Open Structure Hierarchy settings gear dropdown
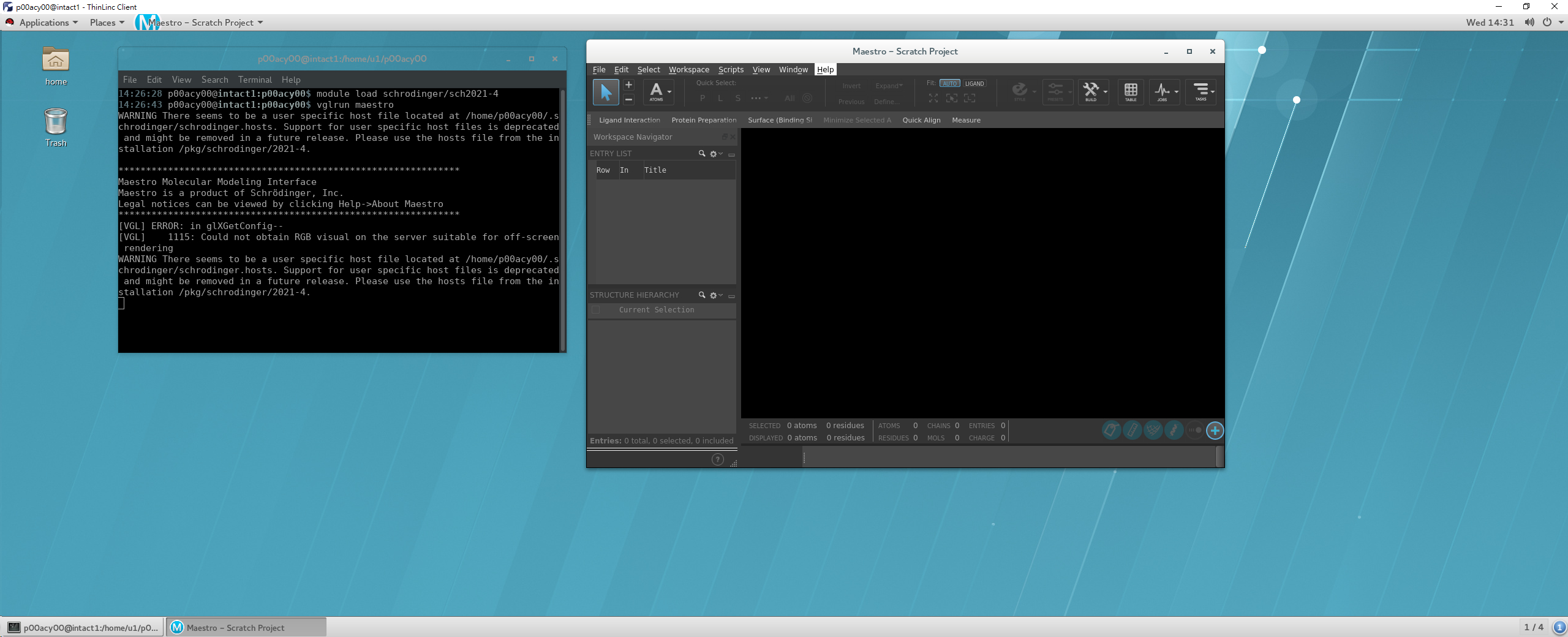 click(x=716, y=295)
